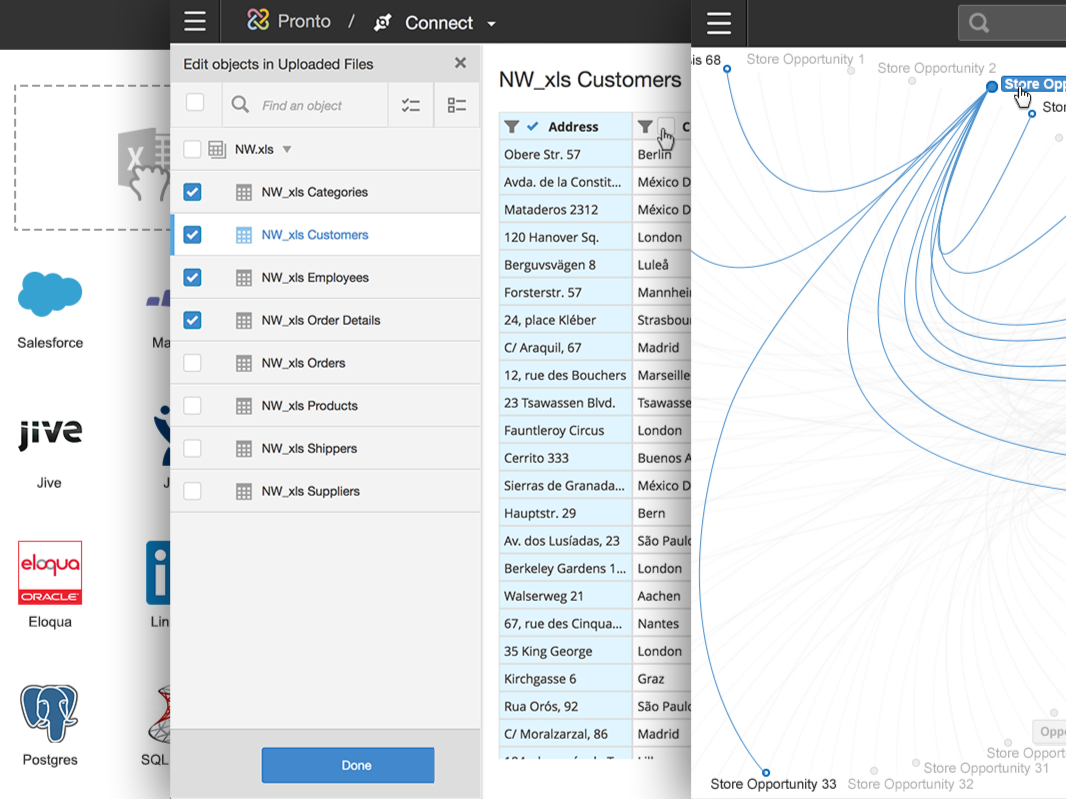
Task: Open hamburger menu in the graph window
Action: point(719,23)
